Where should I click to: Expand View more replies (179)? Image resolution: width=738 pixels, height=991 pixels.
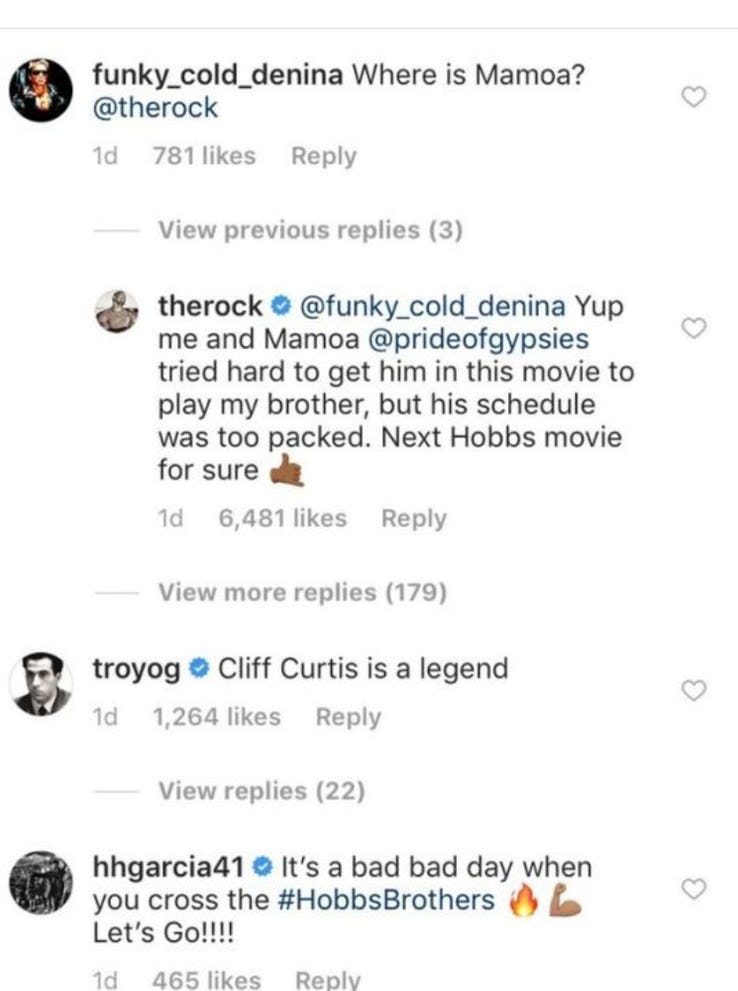point(301,592)
